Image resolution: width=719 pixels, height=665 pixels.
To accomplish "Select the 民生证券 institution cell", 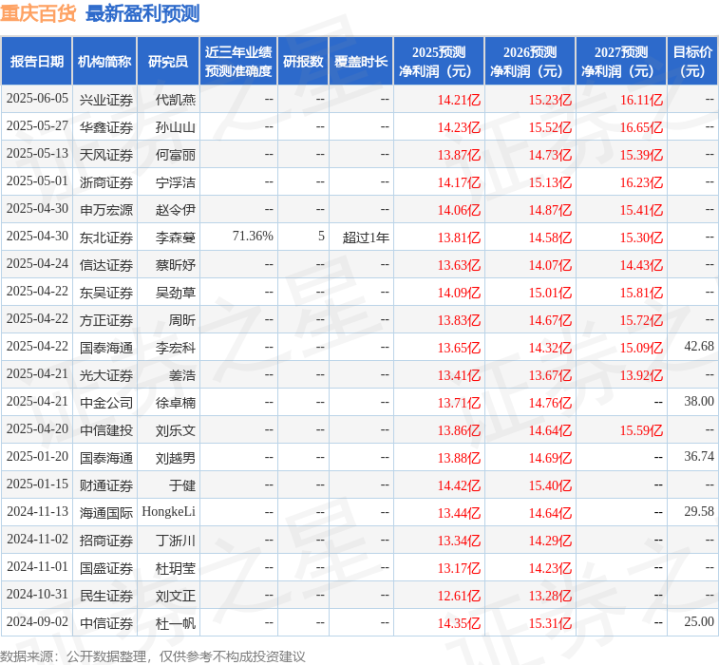I will point(106,596).
